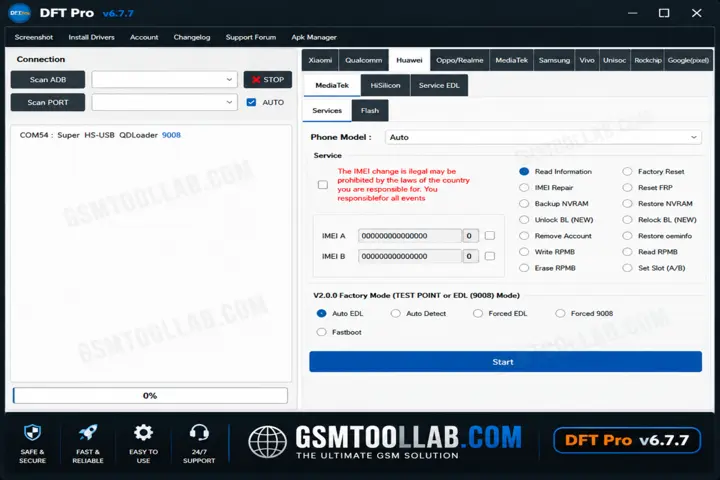Screen dimensions: 720x480
Task: Select IMEI Repair radio option
Action: pyautogui.click(x=524, y=187)
